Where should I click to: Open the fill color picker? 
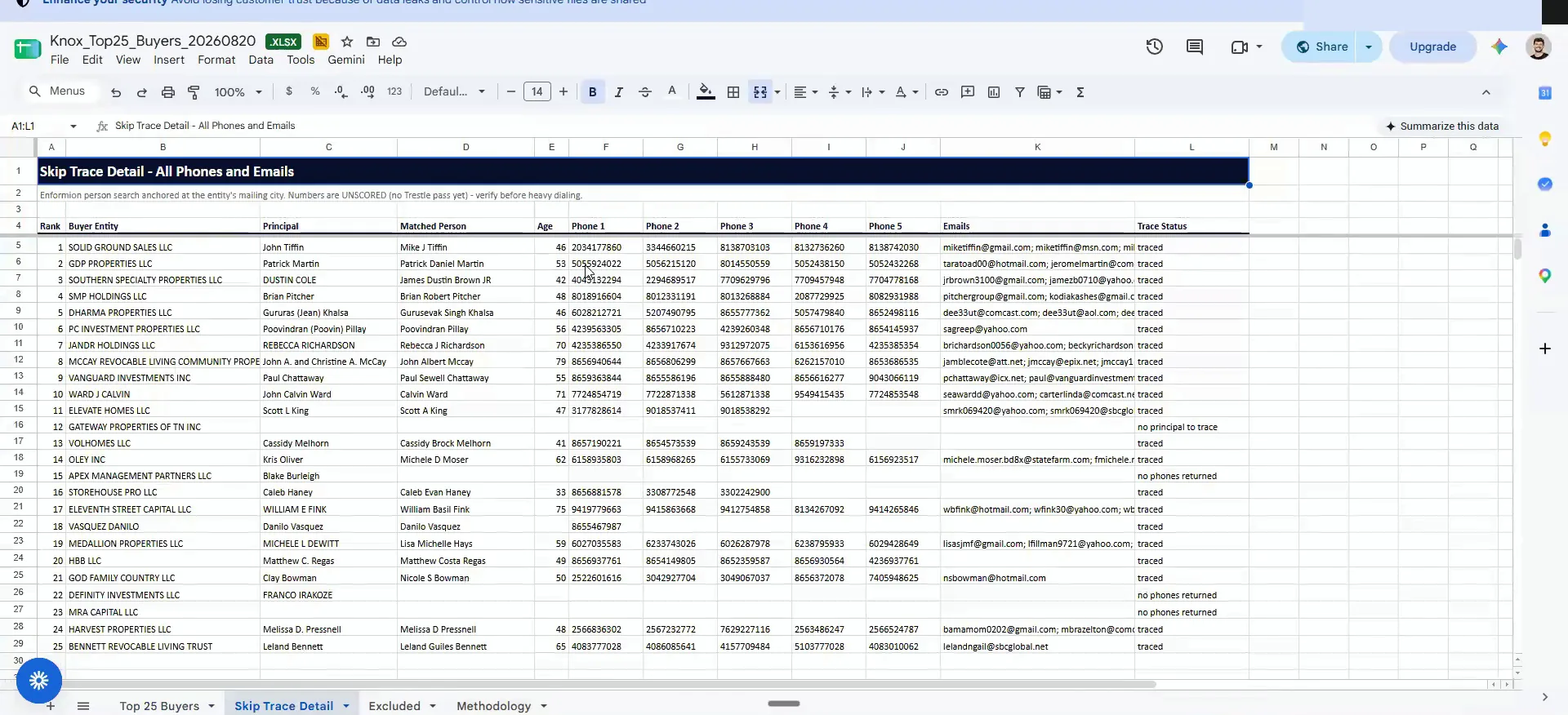pos(706,92)
